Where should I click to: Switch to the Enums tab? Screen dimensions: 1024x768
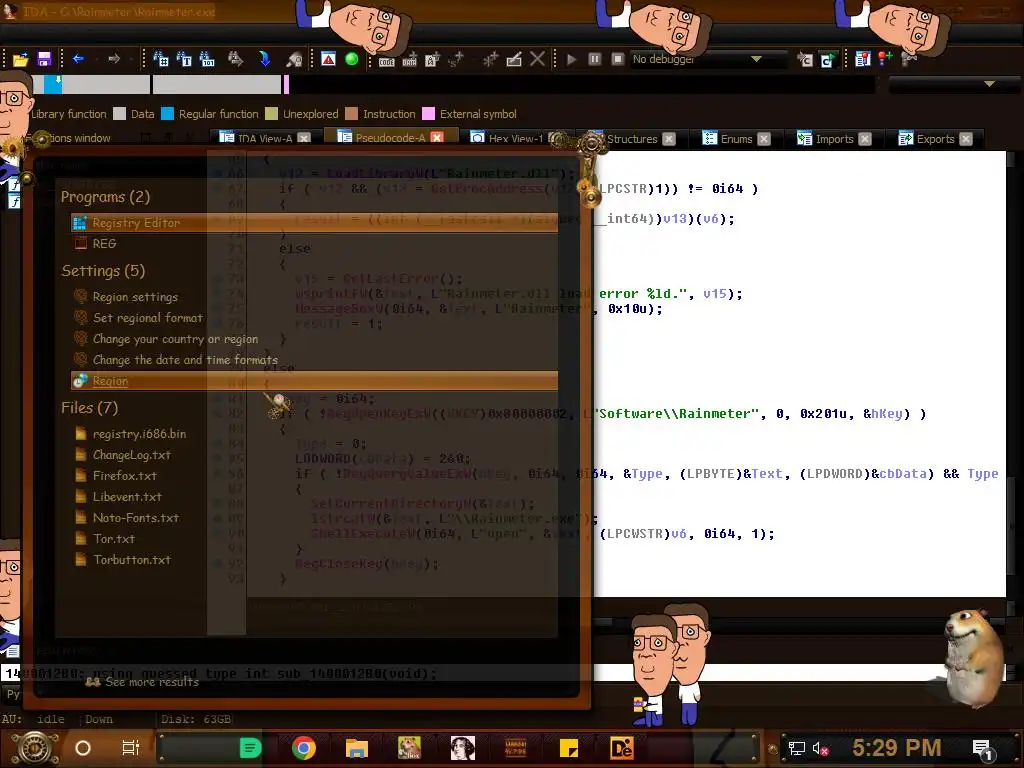coord(736,138)
